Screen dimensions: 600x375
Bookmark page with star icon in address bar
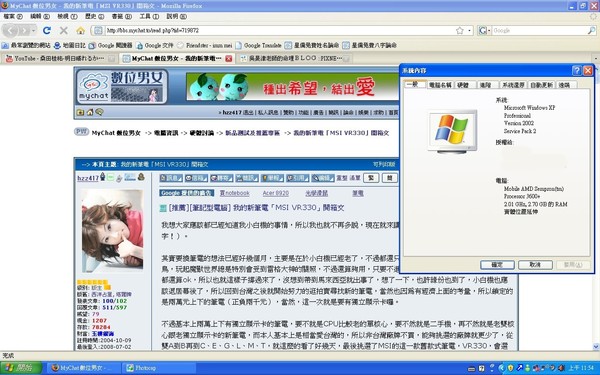(x=460, y=30)
